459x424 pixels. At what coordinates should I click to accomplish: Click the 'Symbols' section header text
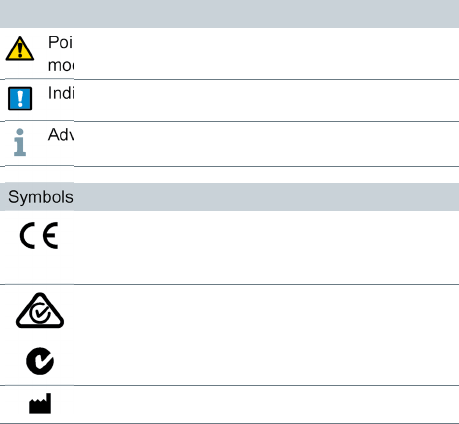(x=41, y=197)
